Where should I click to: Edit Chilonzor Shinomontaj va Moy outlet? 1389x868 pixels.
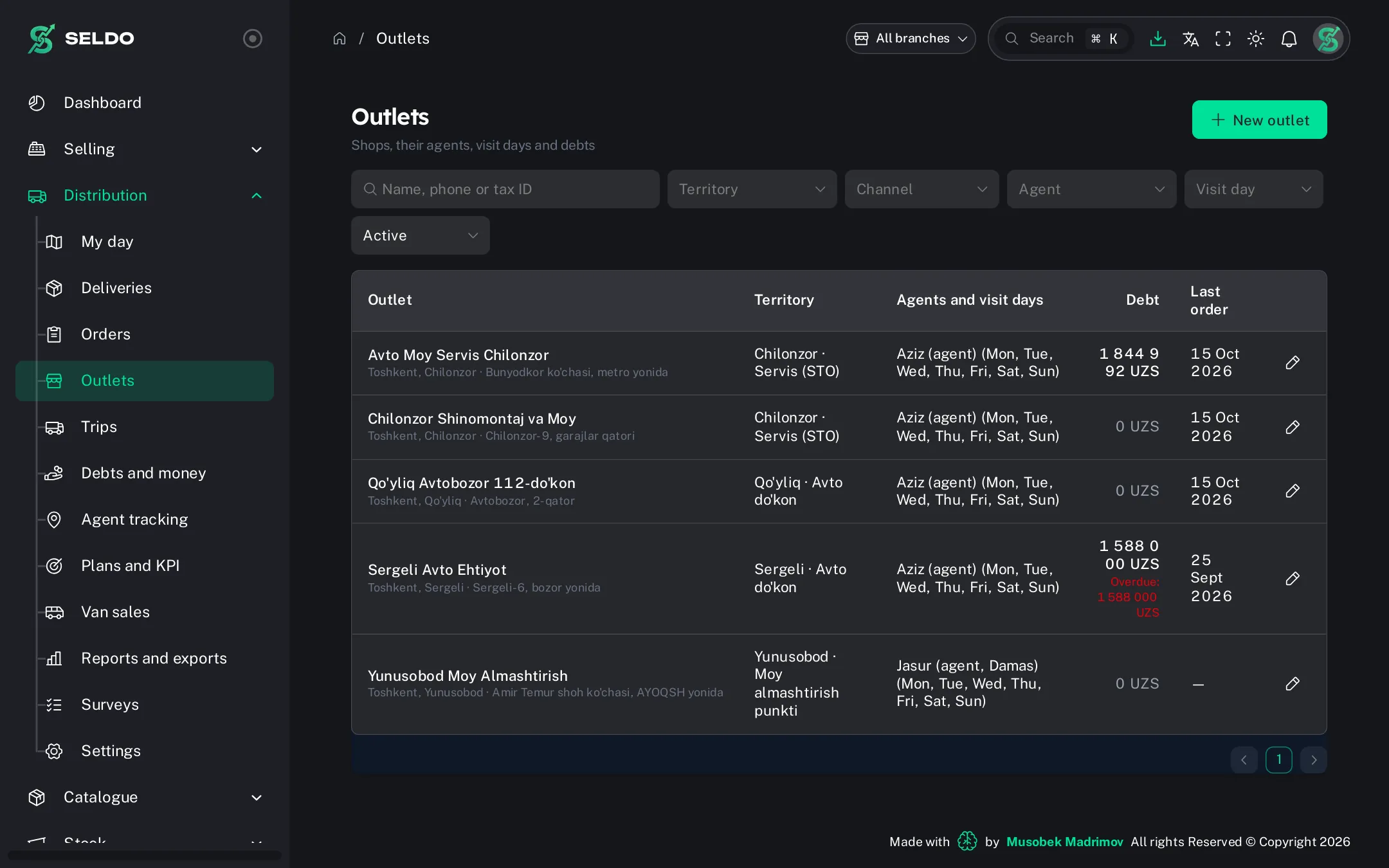point(1293,427)
